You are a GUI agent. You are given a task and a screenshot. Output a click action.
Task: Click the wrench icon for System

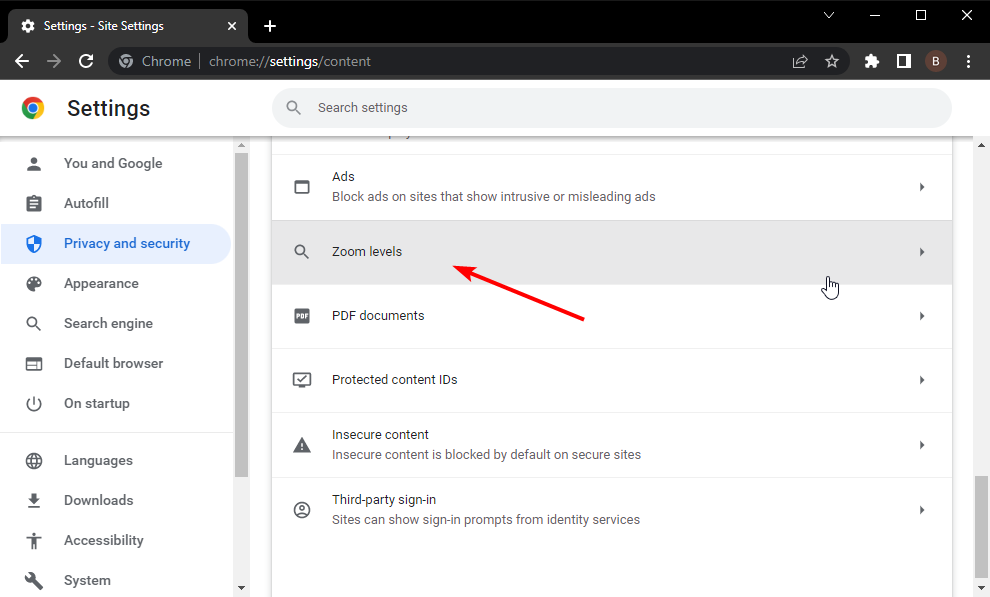pos(34,581)
